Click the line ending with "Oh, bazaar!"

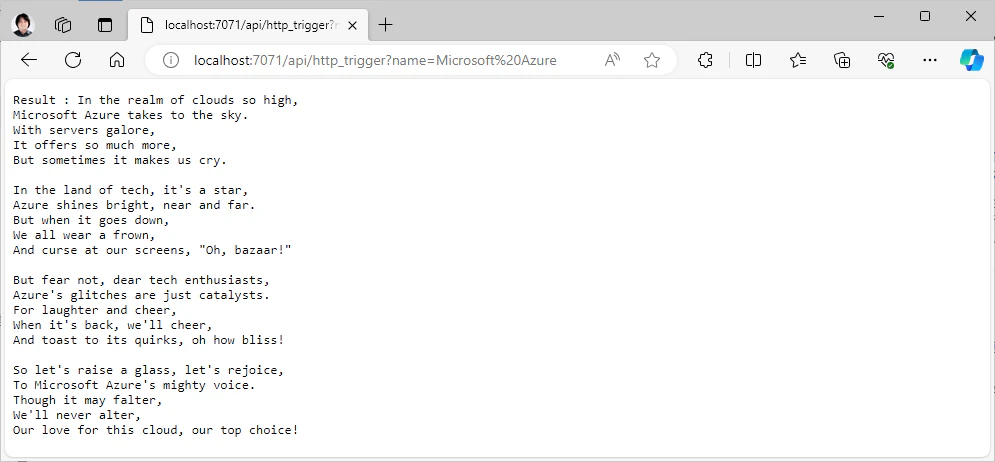[x=152, y=250]
